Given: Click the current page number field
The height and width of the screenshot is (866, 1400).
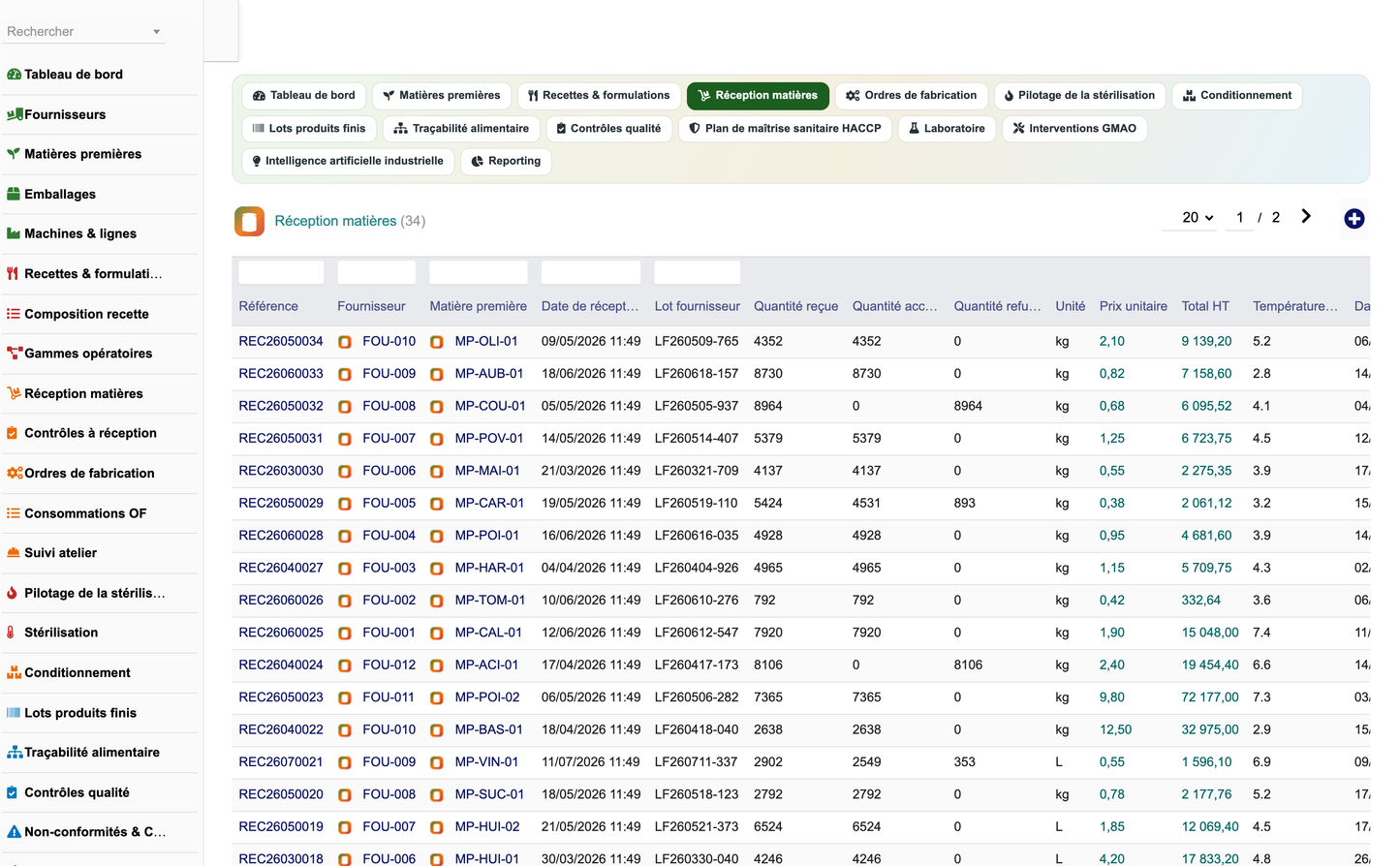Looking at the screenshot, I should pyautogui.click(x=1240, y=218).
